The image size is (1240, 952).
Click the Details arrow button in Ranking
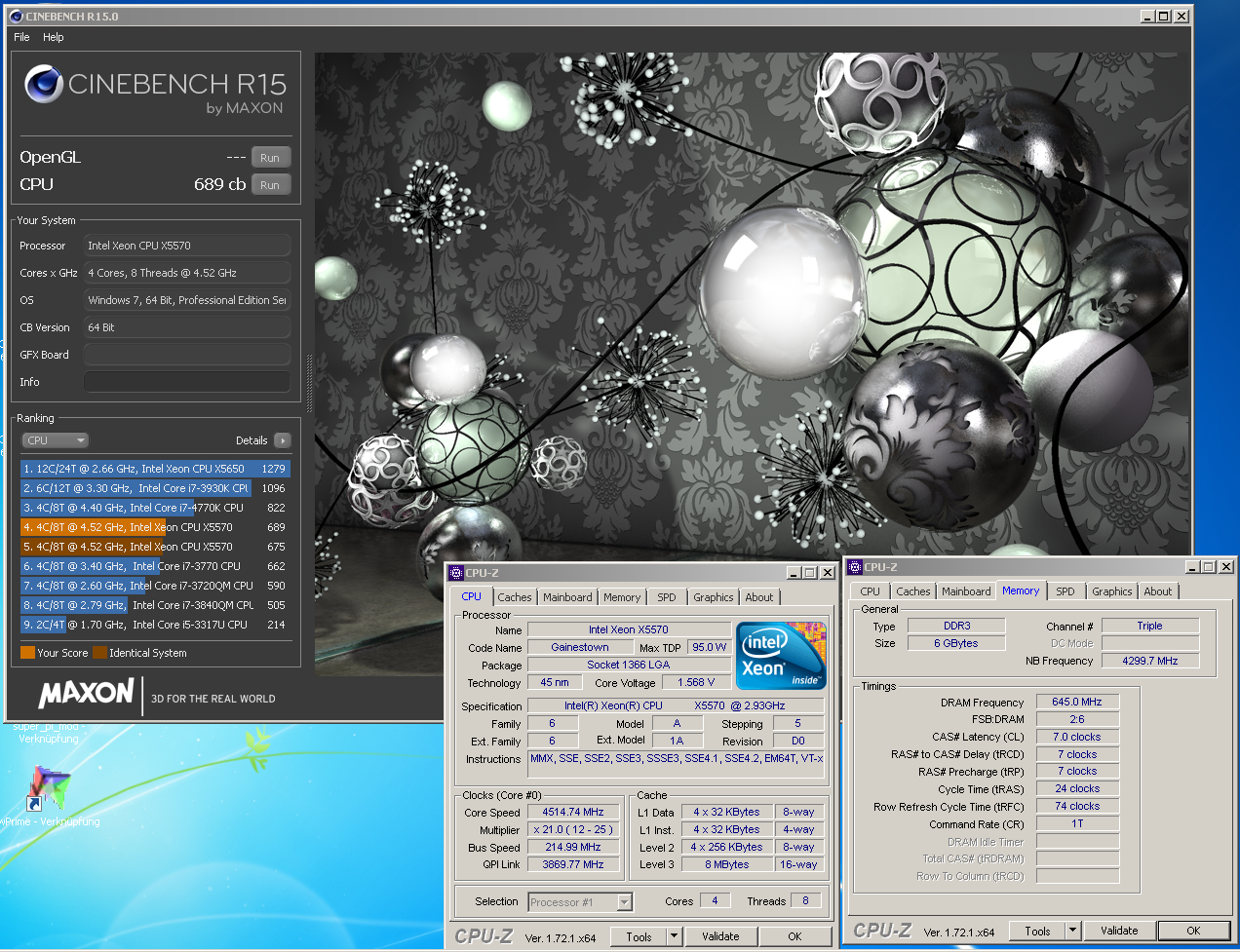(283, 440)
